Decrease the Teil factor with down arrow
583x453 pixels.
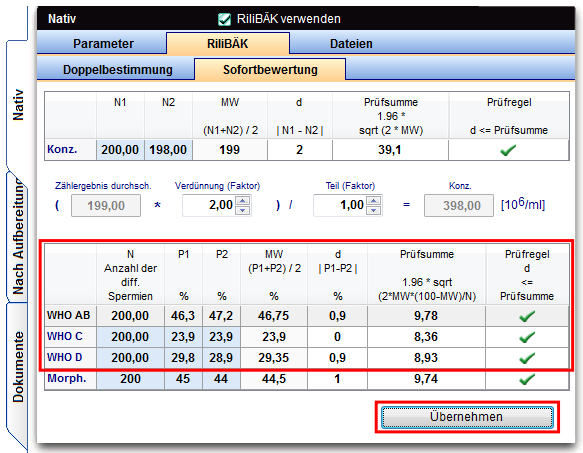(x=373, y=211)
